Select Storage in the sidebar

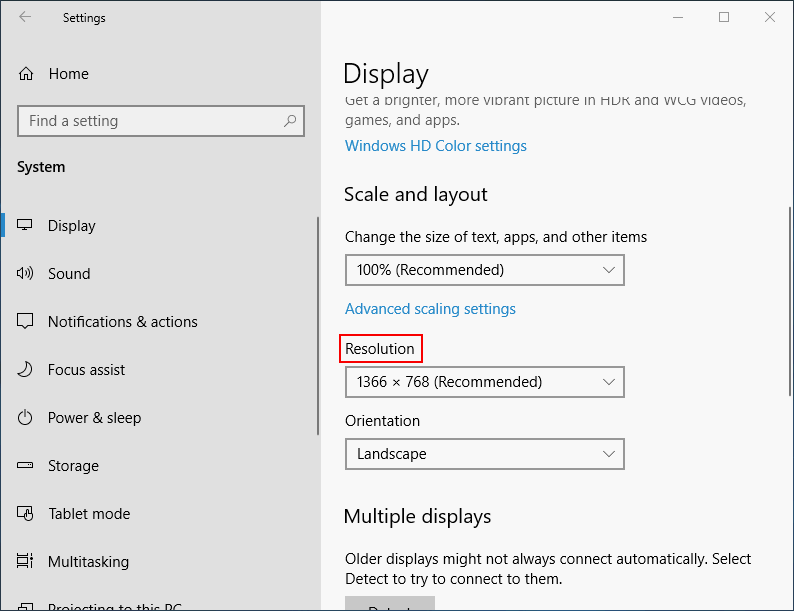[73, 466]
